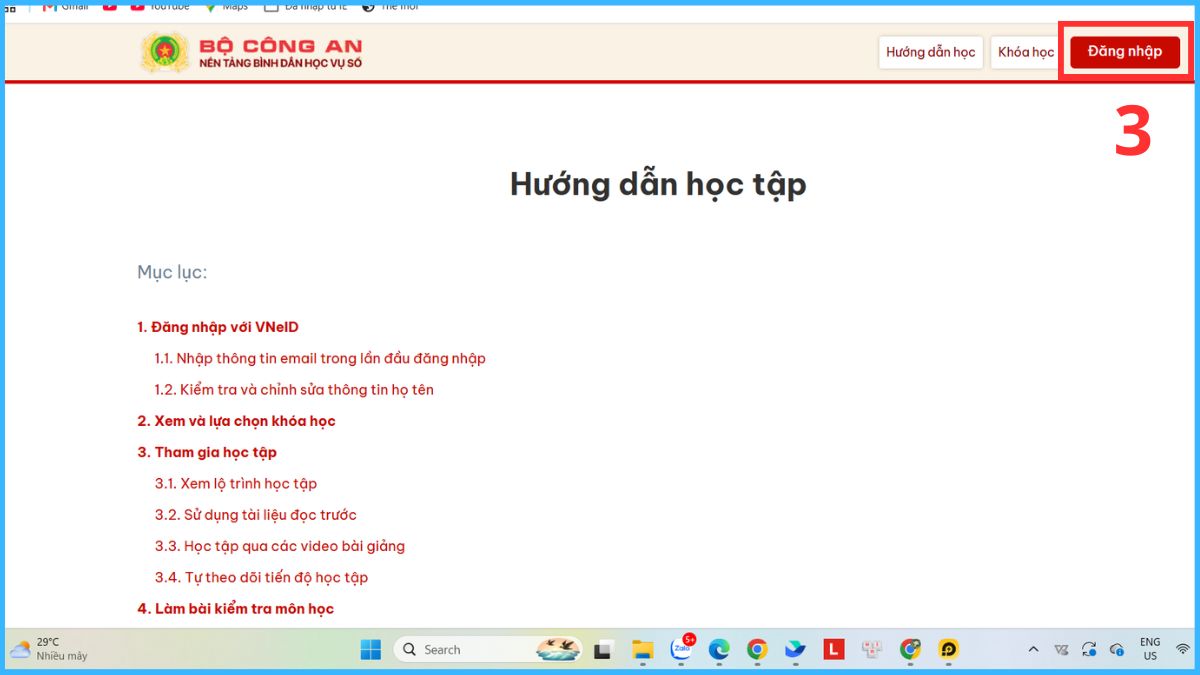This screenshot has height=675, width=1200.
Task: Open the Khóa học menu item
Action: point(1026,53)
